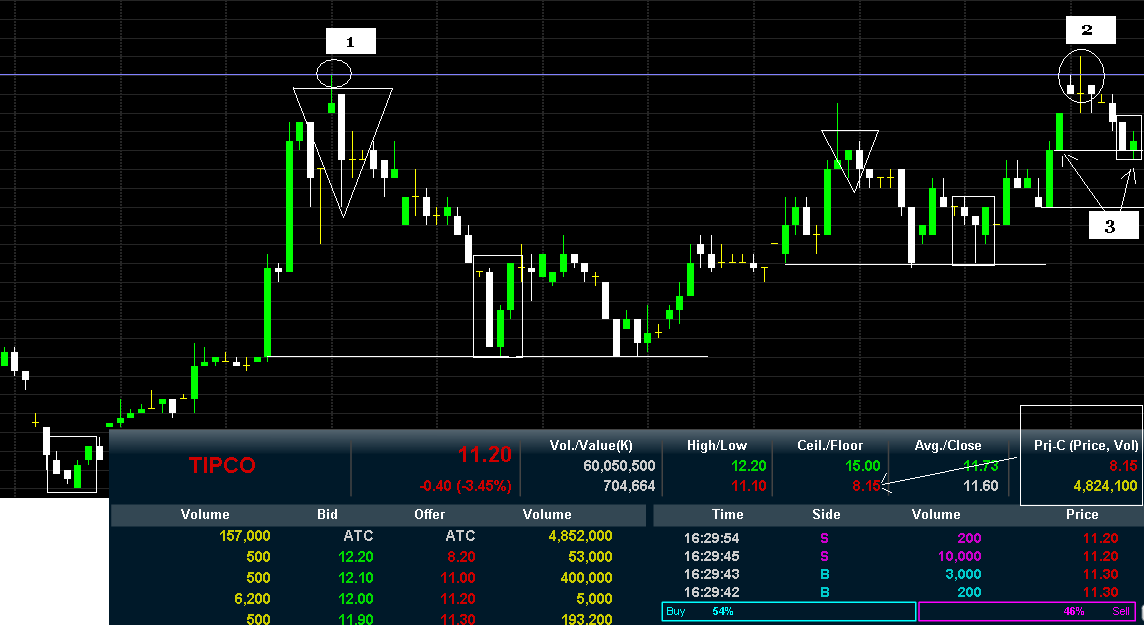Click the trade time 16:29:45
The image size is (1144, 625).
point(711,556)
